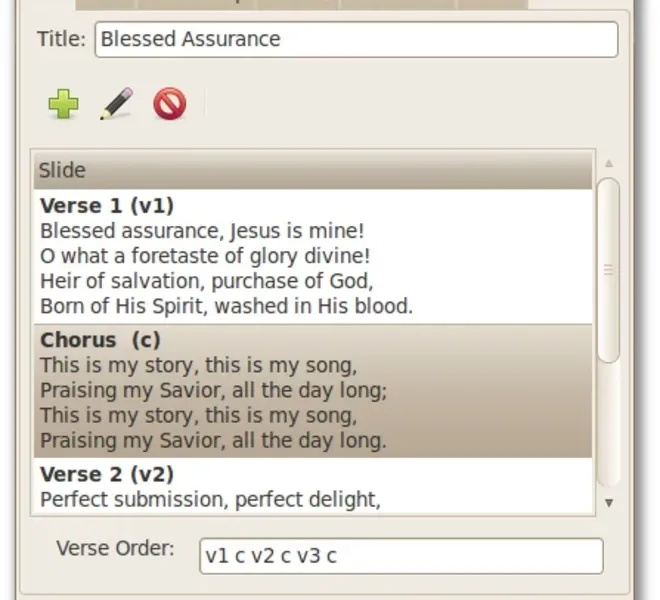Delete selected verse with red prohibited icon

click(170, 104)
